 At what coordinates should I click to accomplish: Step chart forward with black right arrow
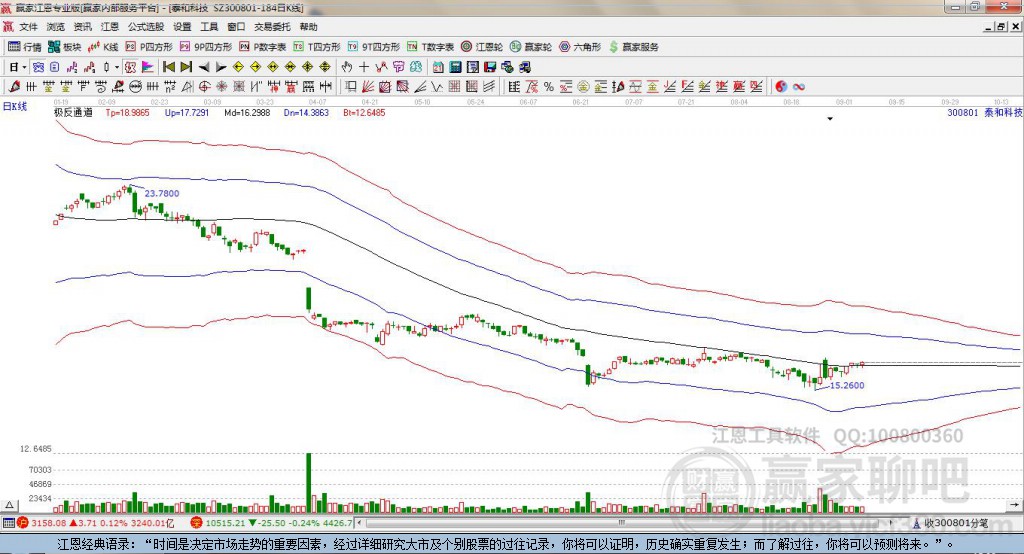click(221, 67)
